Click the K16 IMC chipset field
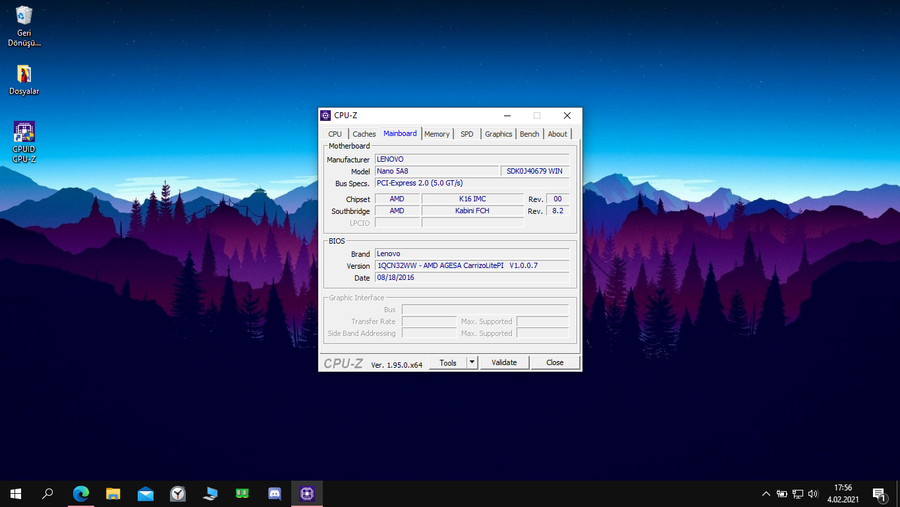900x507 pixels. pos(472,199)
